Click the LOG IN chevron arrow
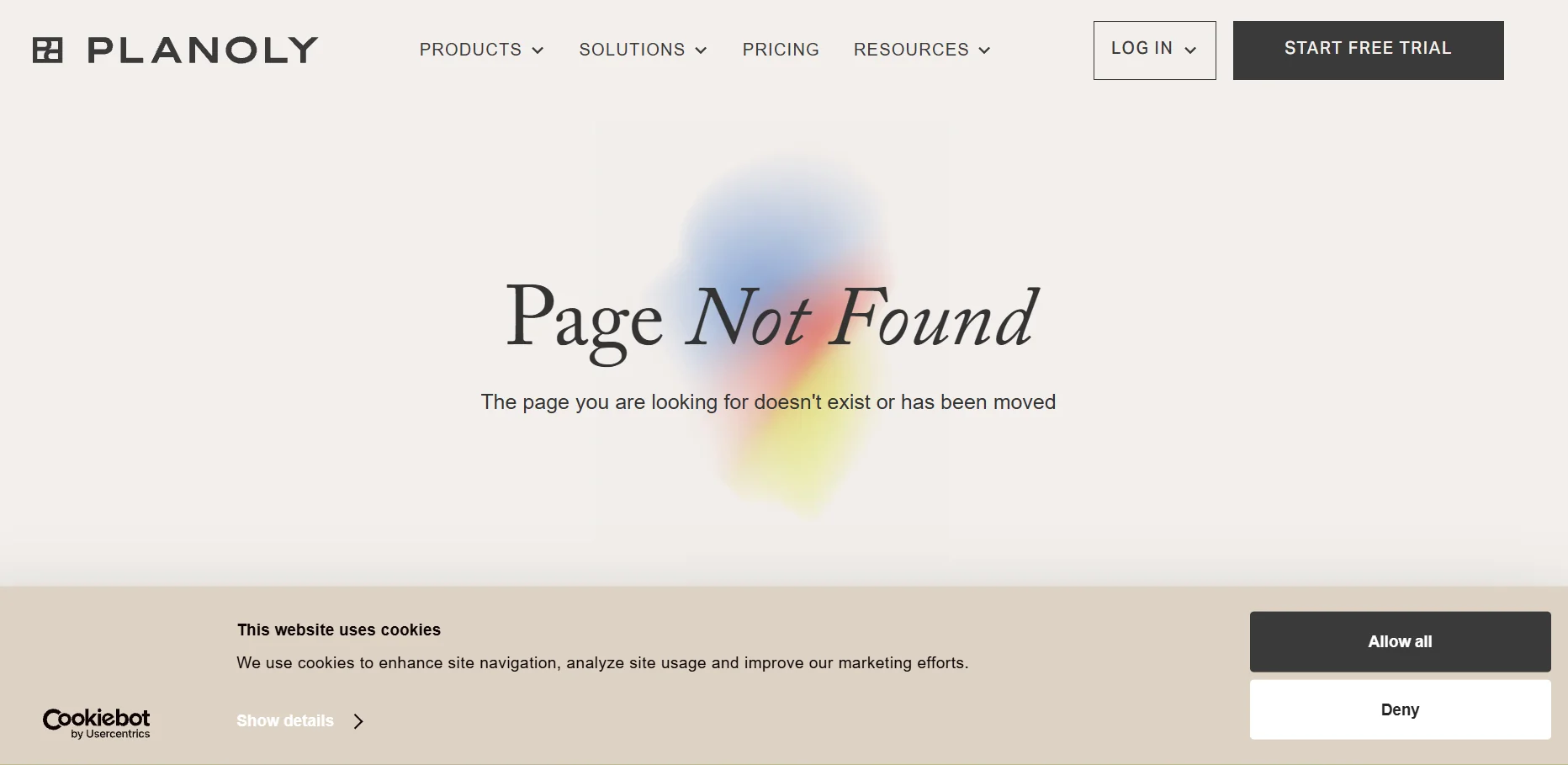1568x765 pixels. pos(1190,50)
